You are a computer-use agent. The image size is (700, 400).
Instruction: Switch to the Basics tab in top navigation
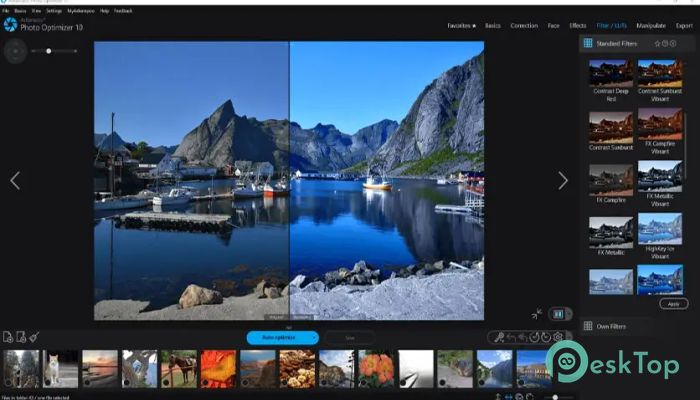pos(493,26)
